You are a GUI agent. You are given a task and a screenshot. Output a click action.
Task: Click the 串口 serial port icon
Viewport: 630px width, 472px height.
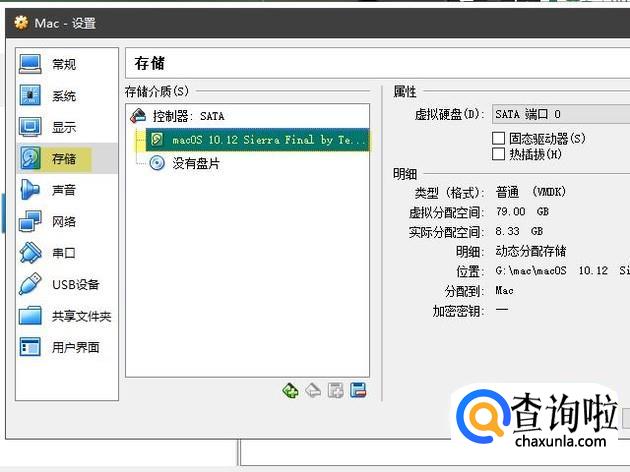(30, 253)
